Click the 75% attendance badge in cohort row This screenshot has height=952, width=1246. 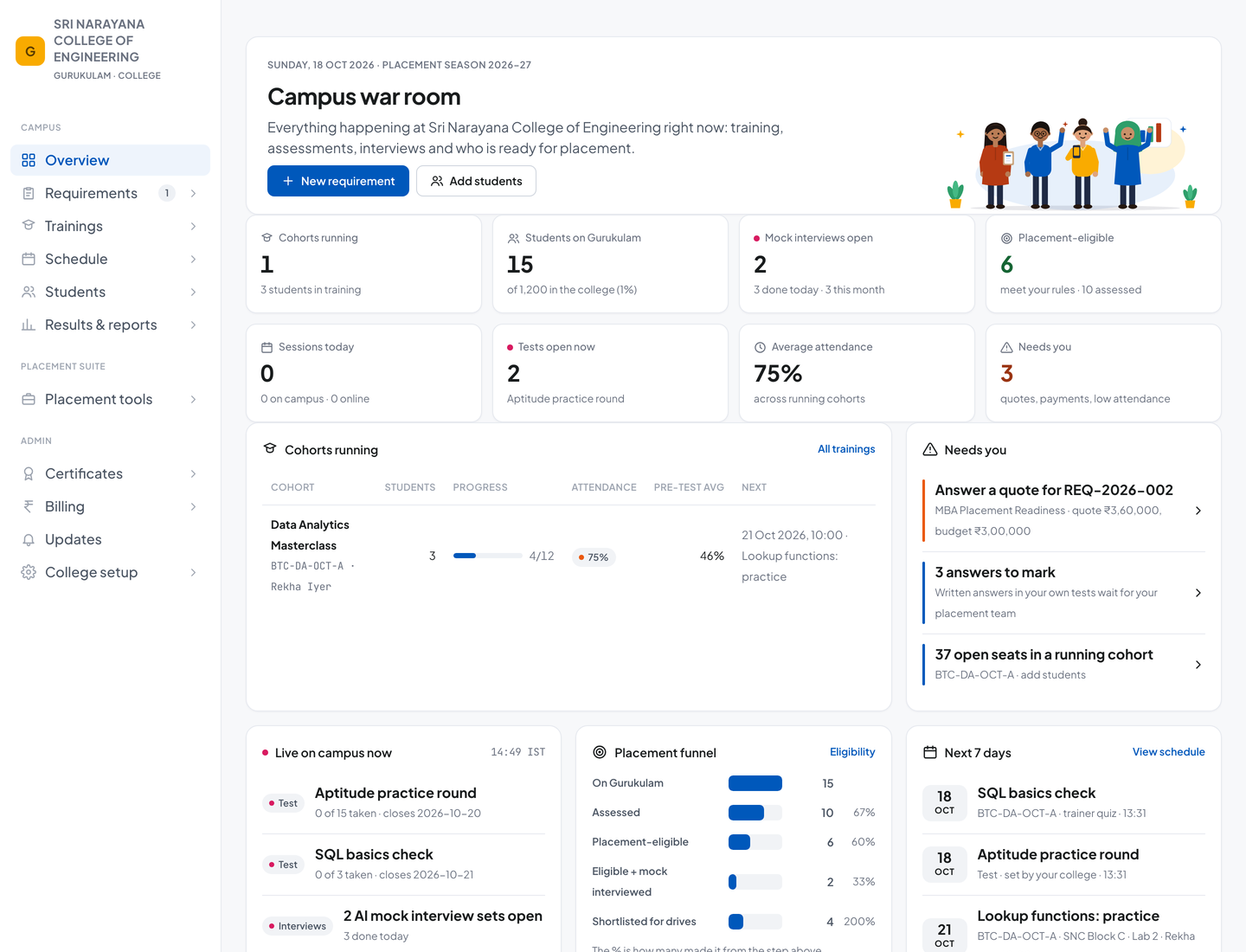[x=594, y=557]
